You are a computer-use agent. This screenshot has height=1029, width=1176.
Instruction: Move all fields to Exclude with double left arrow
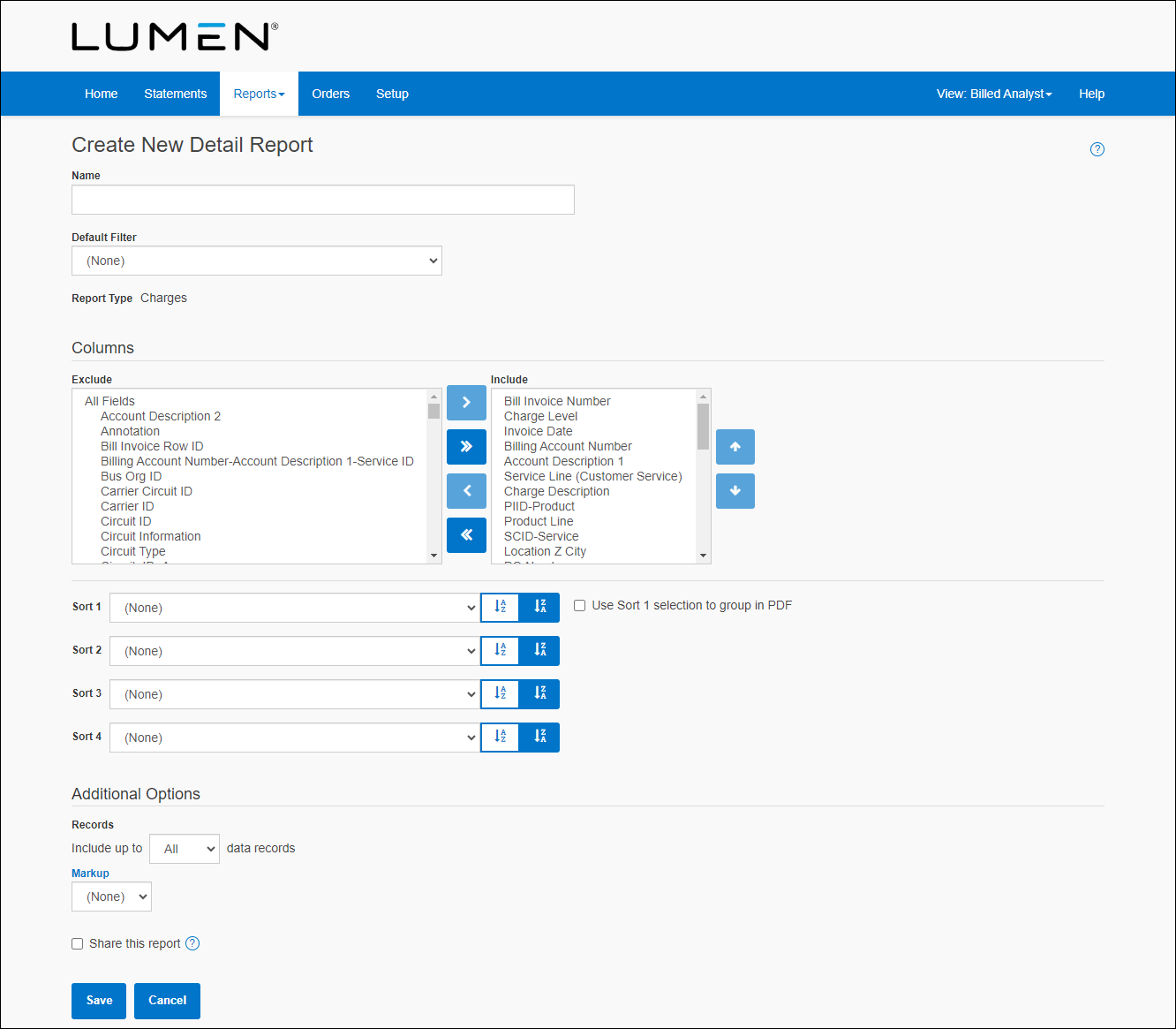(x=466, y=535)
